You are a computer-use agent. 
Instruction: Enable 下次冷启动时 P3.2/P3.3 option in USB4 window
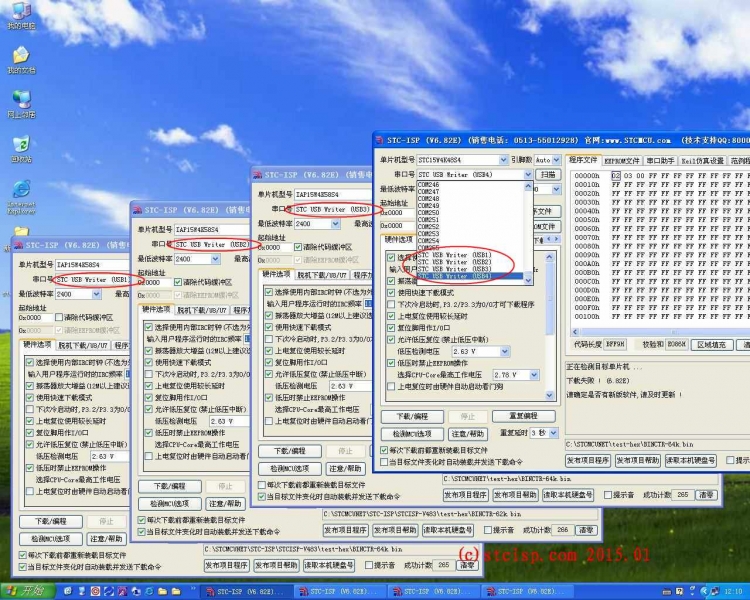[391, 304]
